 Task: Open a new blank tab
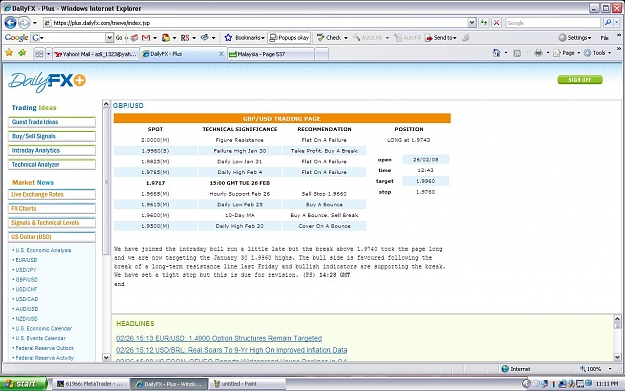click(x=321, y=54)
